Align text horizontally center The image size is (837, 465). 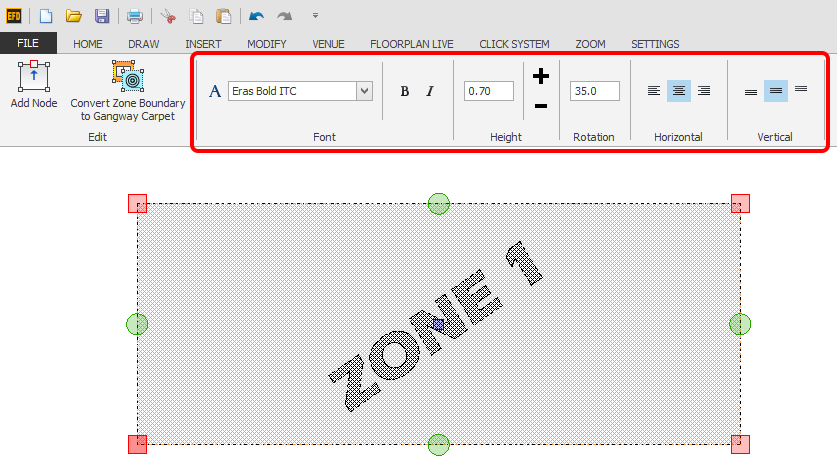tap(679, 91)
